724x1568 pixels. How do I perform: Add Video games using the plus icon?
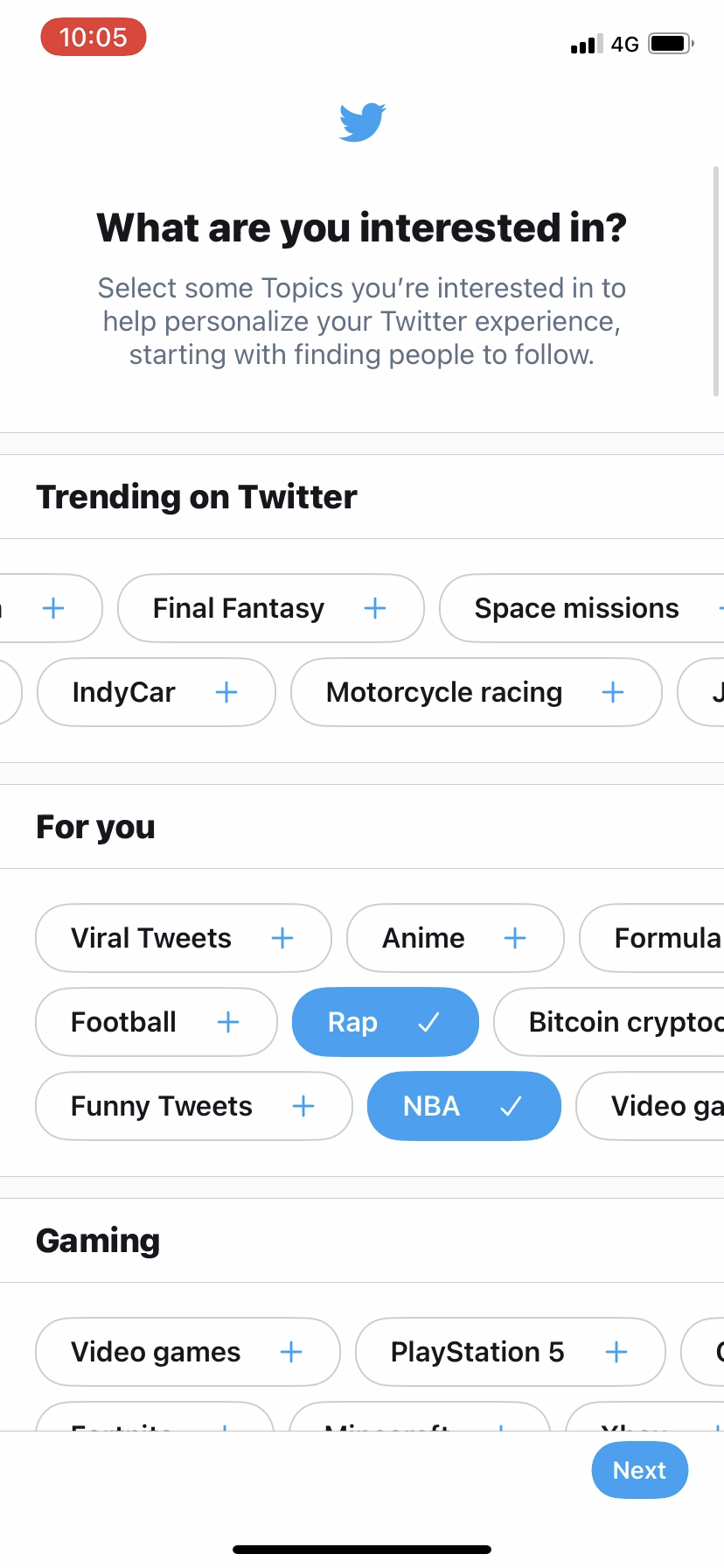[x=290, y=1351]
